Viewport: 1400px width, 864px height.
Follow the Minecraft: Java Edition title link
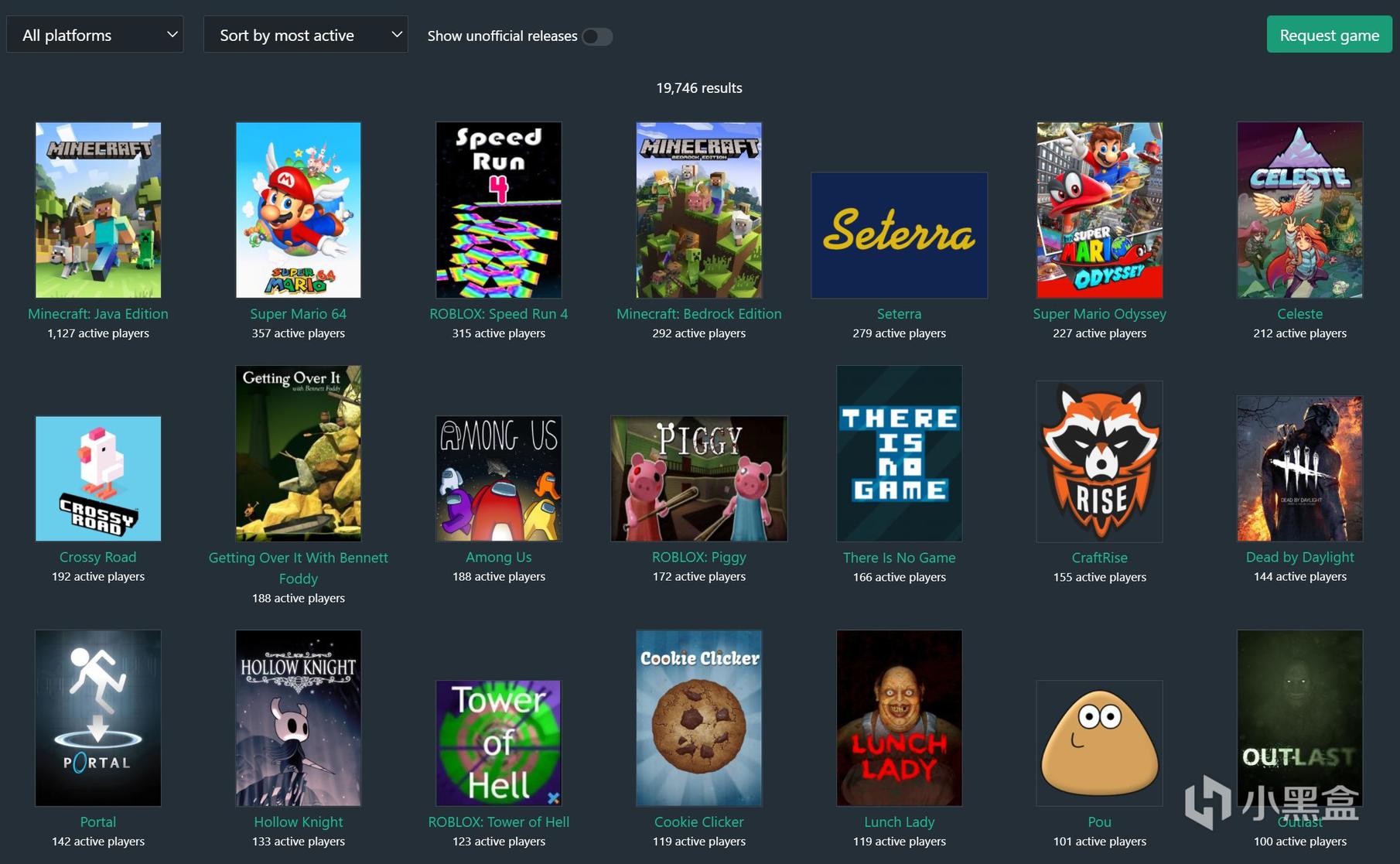[98, 314]
